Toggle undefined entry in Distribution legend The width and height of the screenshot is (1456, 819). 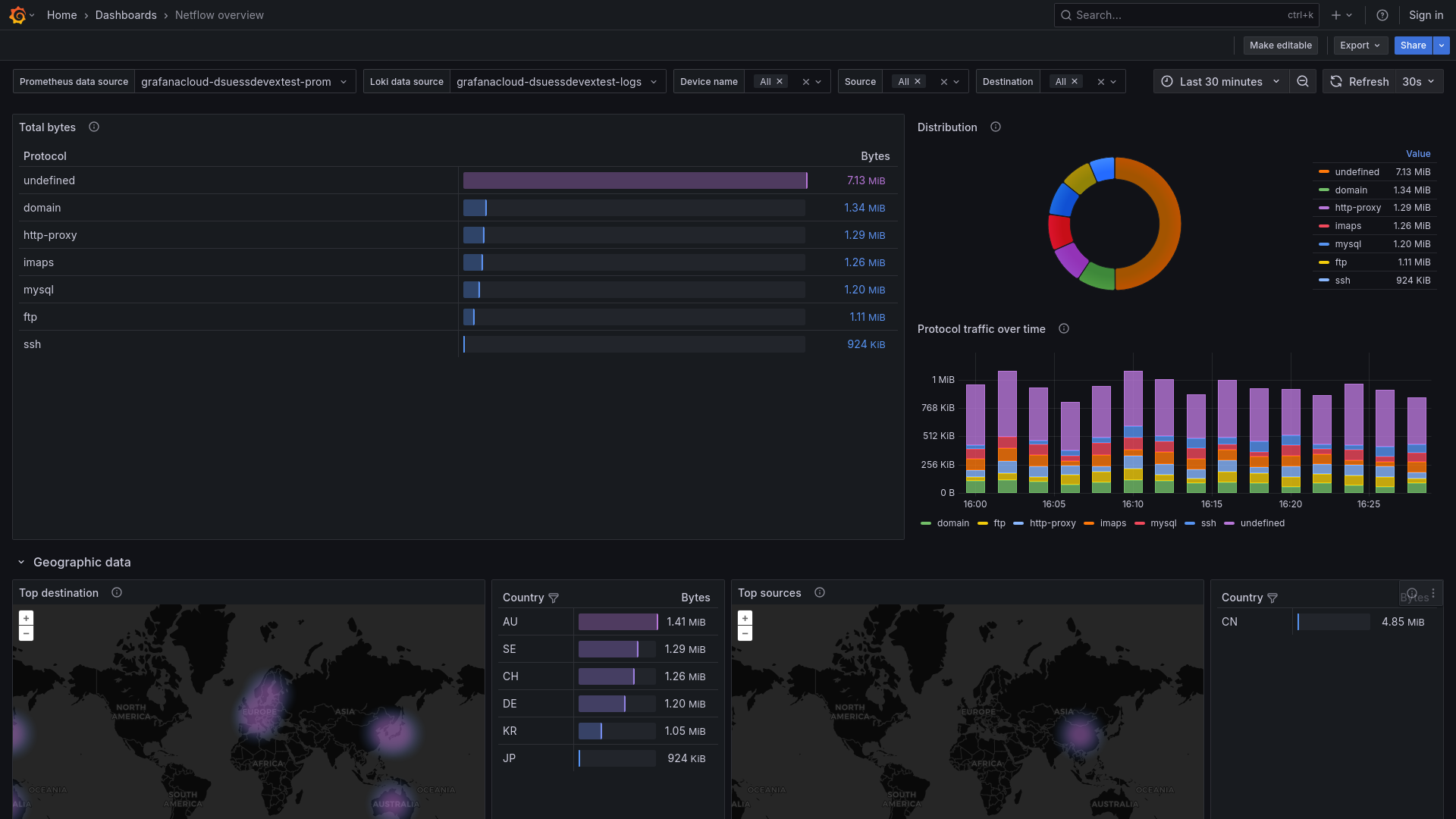(x=1357, y=172)
